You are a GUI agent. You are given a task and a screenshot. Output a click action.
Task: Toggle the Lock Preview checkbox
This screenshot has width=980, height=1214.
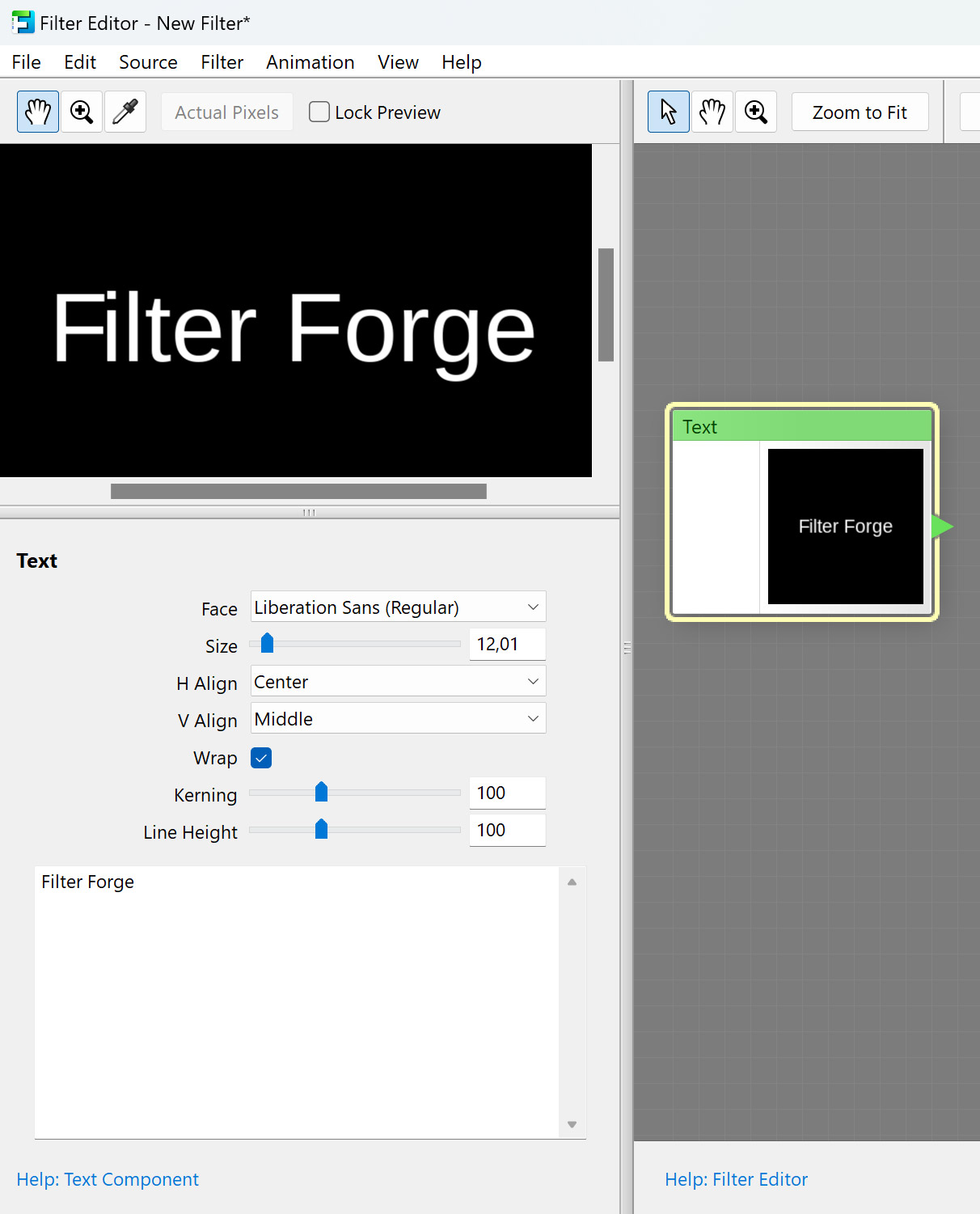(x=319, y=112)
